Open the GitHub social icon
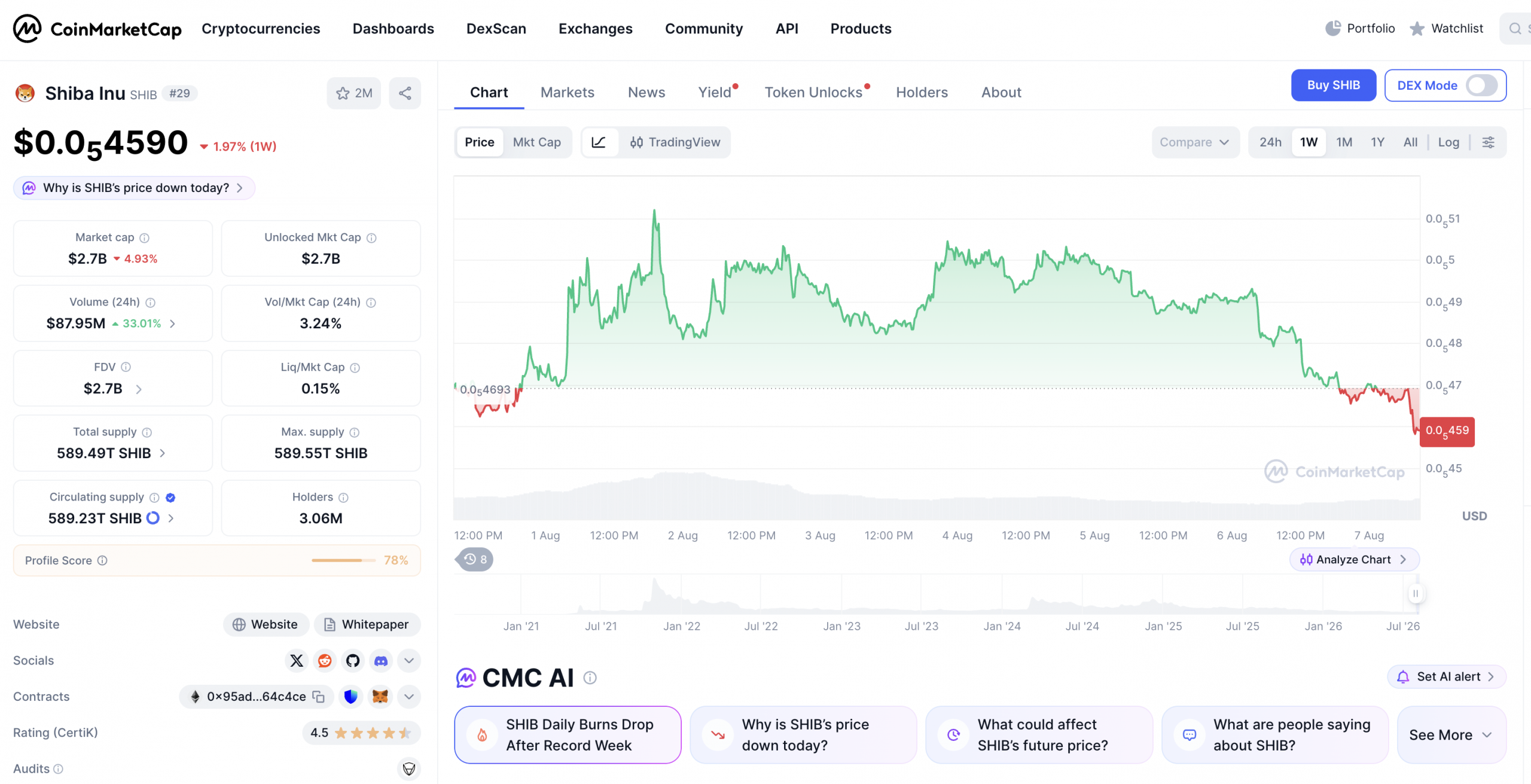The image size is (1531, 784). pyautogui.click(x=353, y=661)
